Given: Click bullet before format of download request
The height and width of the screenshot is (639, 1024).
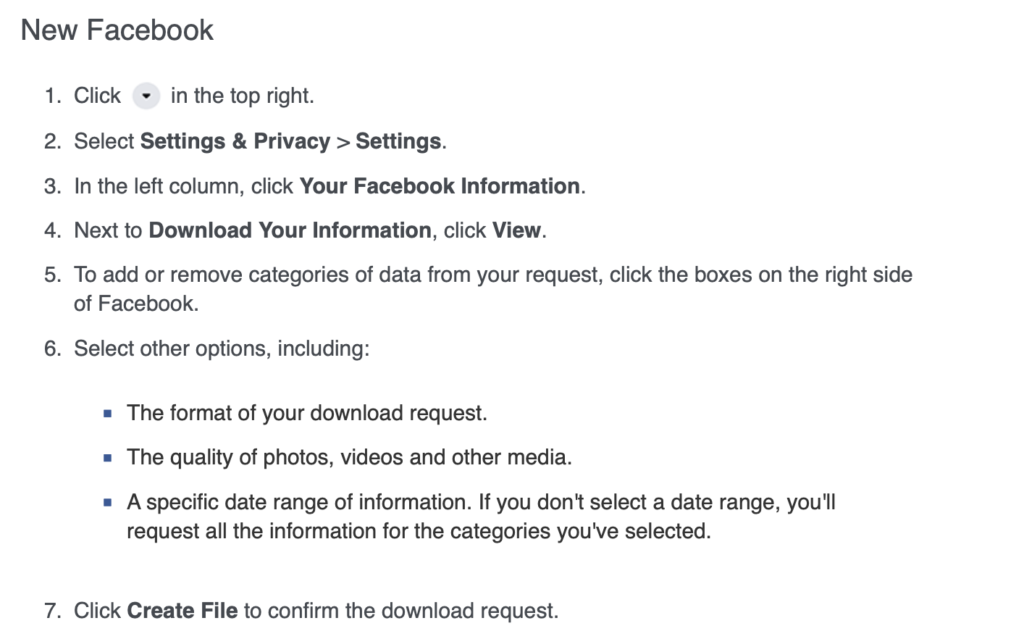Looking at the screenshot, I should coord(108,413).
